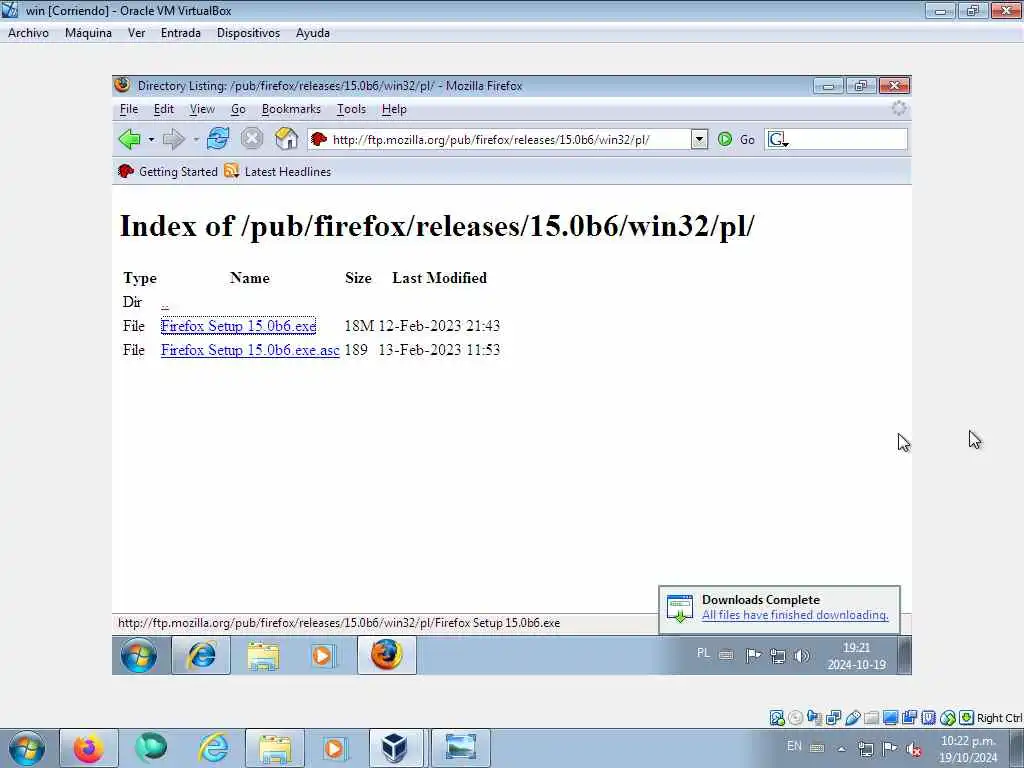Open VirtualBox Entrada menu
The width and height of the screenshot is (1024, 768).
[181, 33]
